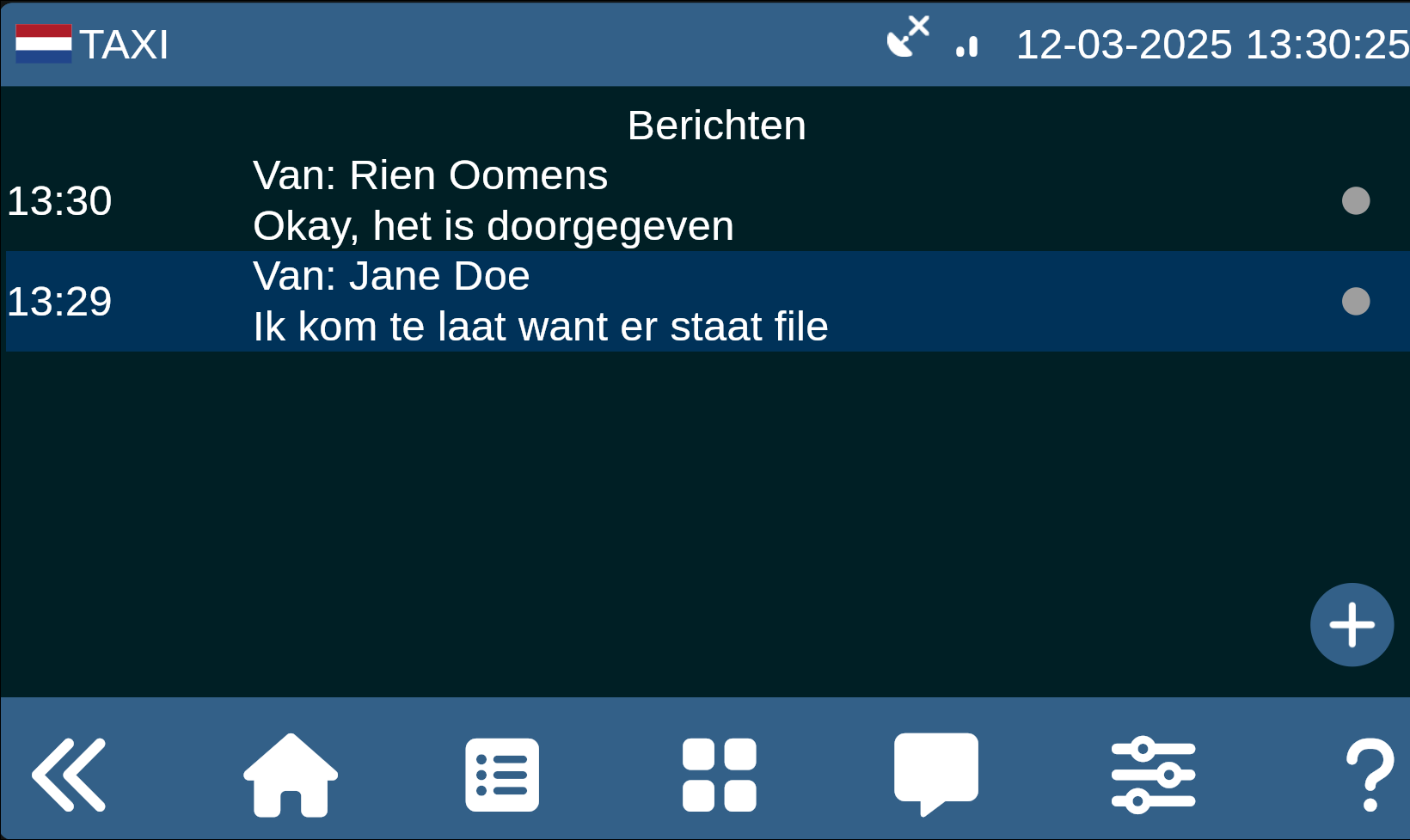Go back with the double chevron icon

[x=69, y=775]
